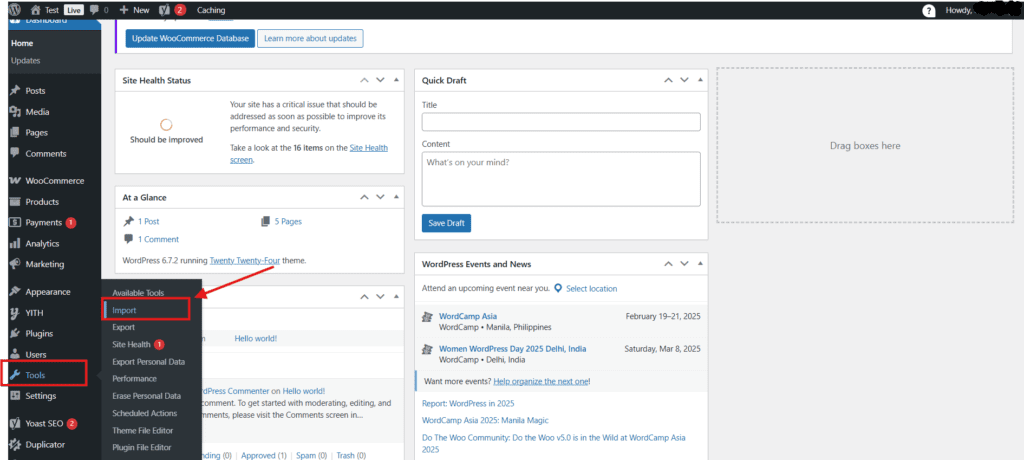Click the Marketing megaphone icon

coord(15,265)
